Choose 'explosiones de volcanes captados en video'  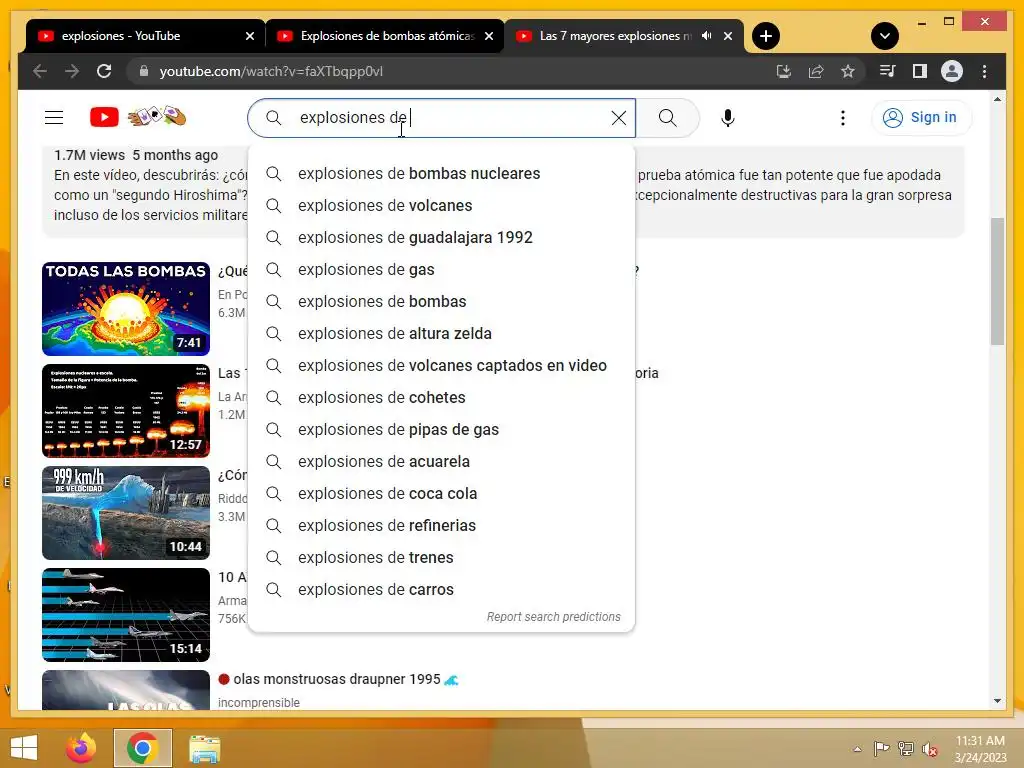441,366
